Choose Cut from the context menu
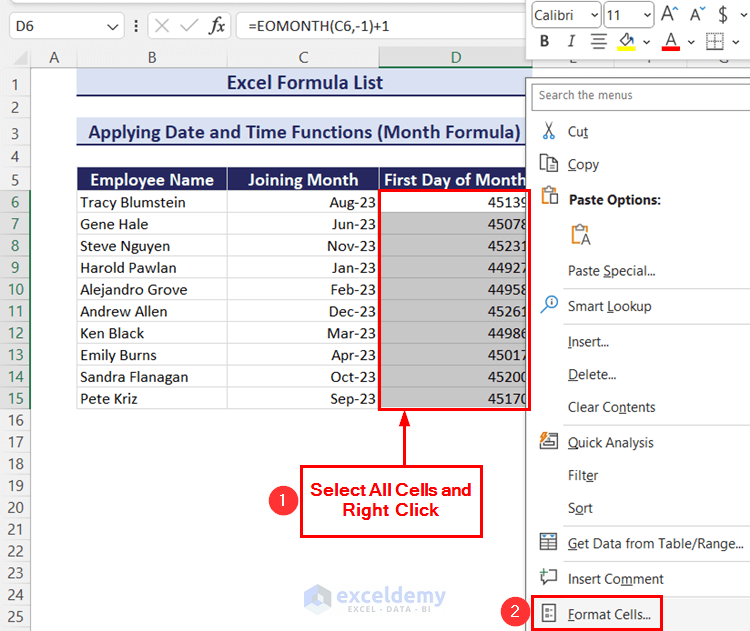 577,132
